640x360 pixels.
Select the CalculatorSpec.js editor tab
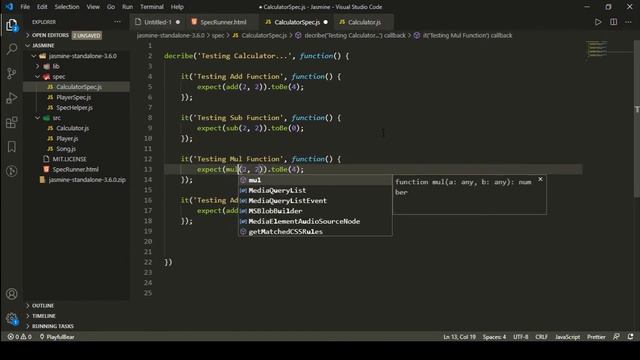point(296,22)
